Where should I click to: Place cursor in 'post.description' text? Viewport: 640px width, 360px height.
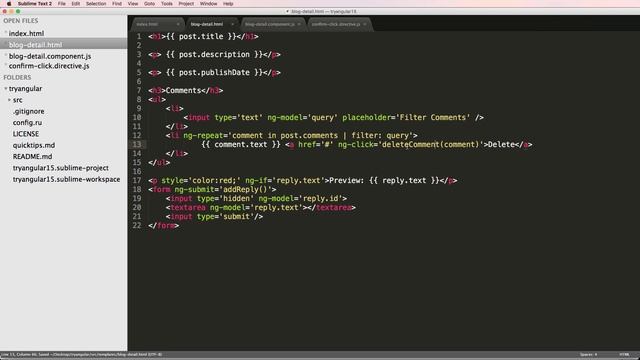pos(214,55)
